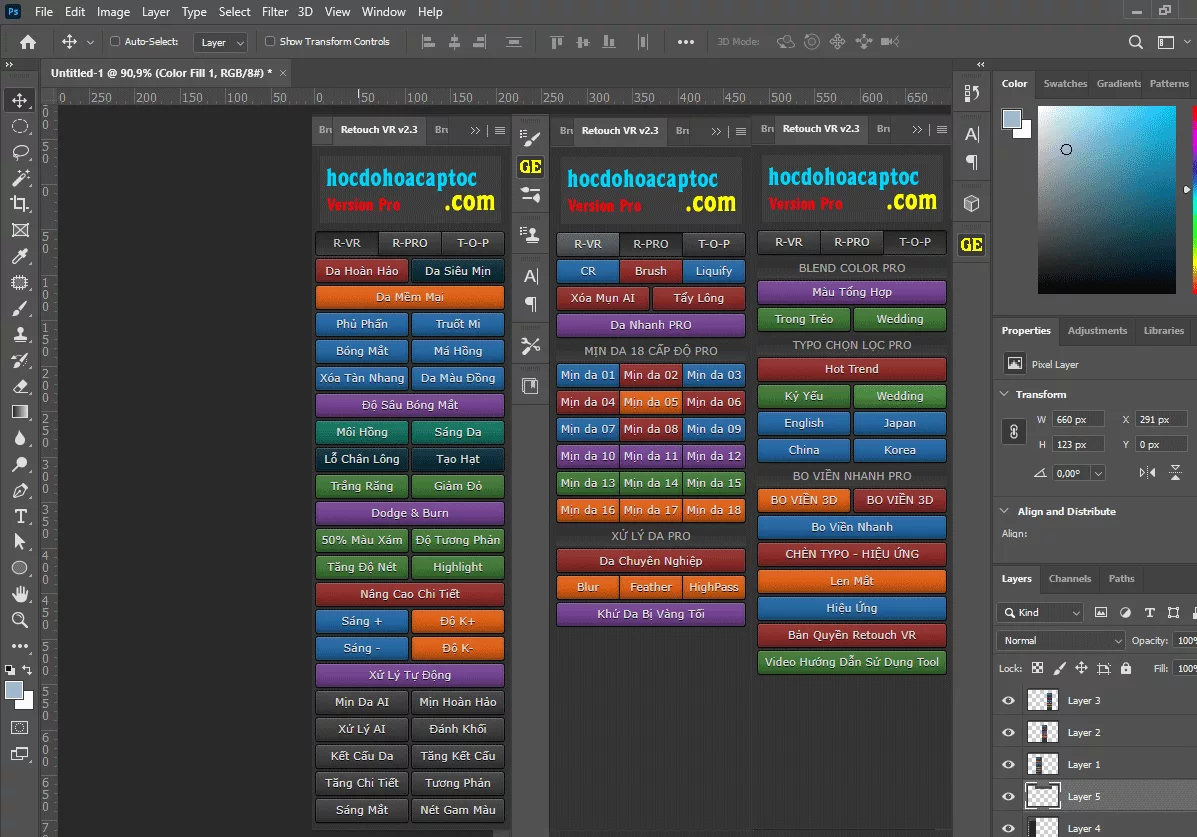
Task: Click the Da Hoàn Hảo button
Action: tap(362, 271)
